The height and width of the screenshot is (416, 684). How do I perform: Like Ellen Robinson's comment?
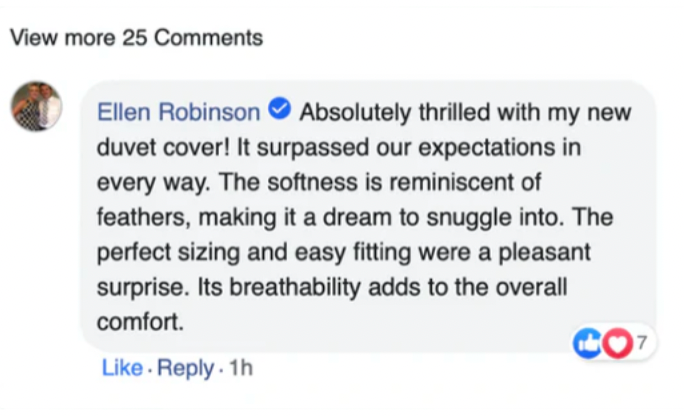(x=121, y=368)
